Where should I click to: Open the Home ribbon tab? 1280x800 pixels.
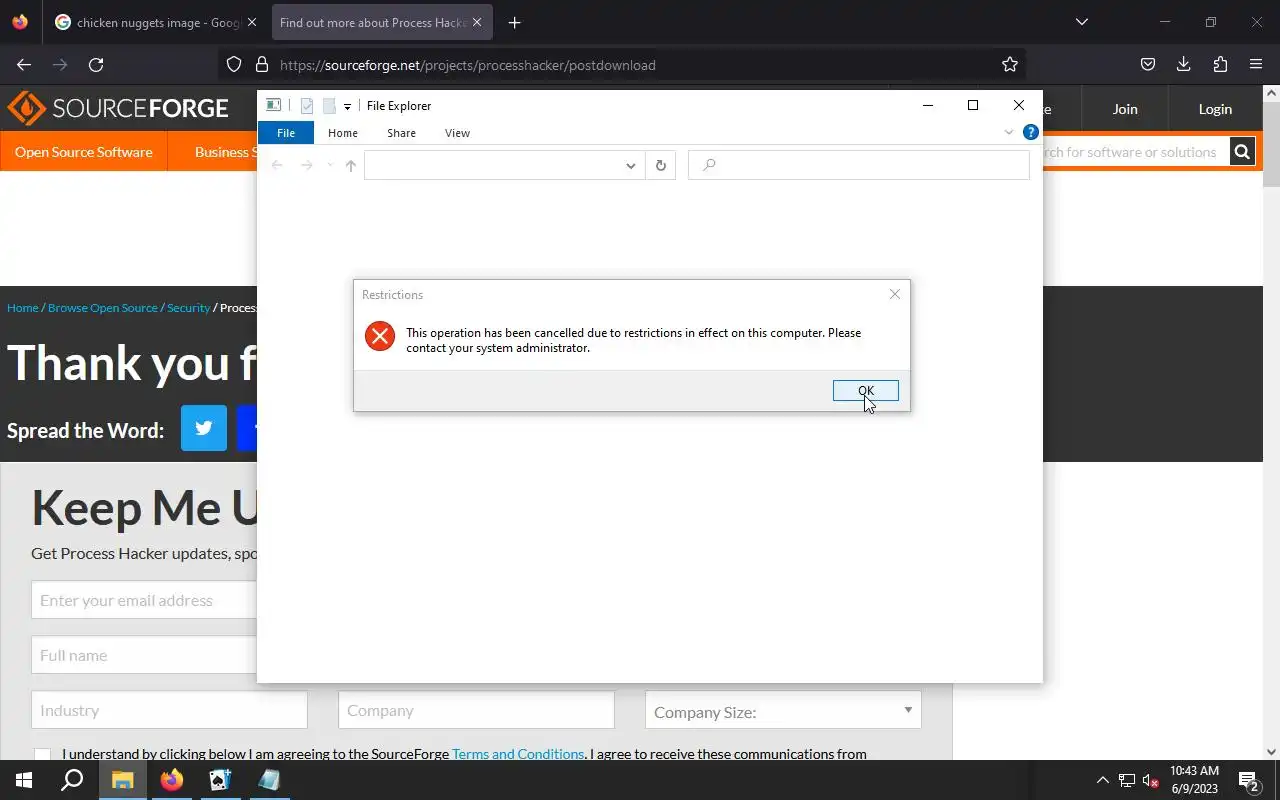click(x=343, y=133)
